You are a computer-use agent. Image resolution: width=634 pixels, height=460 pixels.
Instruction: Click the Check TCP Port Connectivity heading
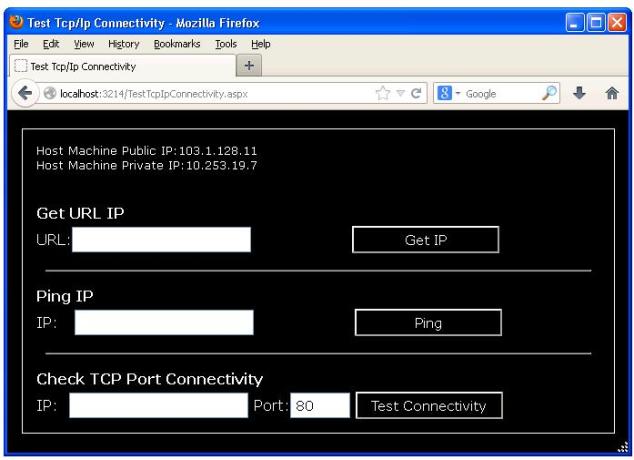coord(150,379)
